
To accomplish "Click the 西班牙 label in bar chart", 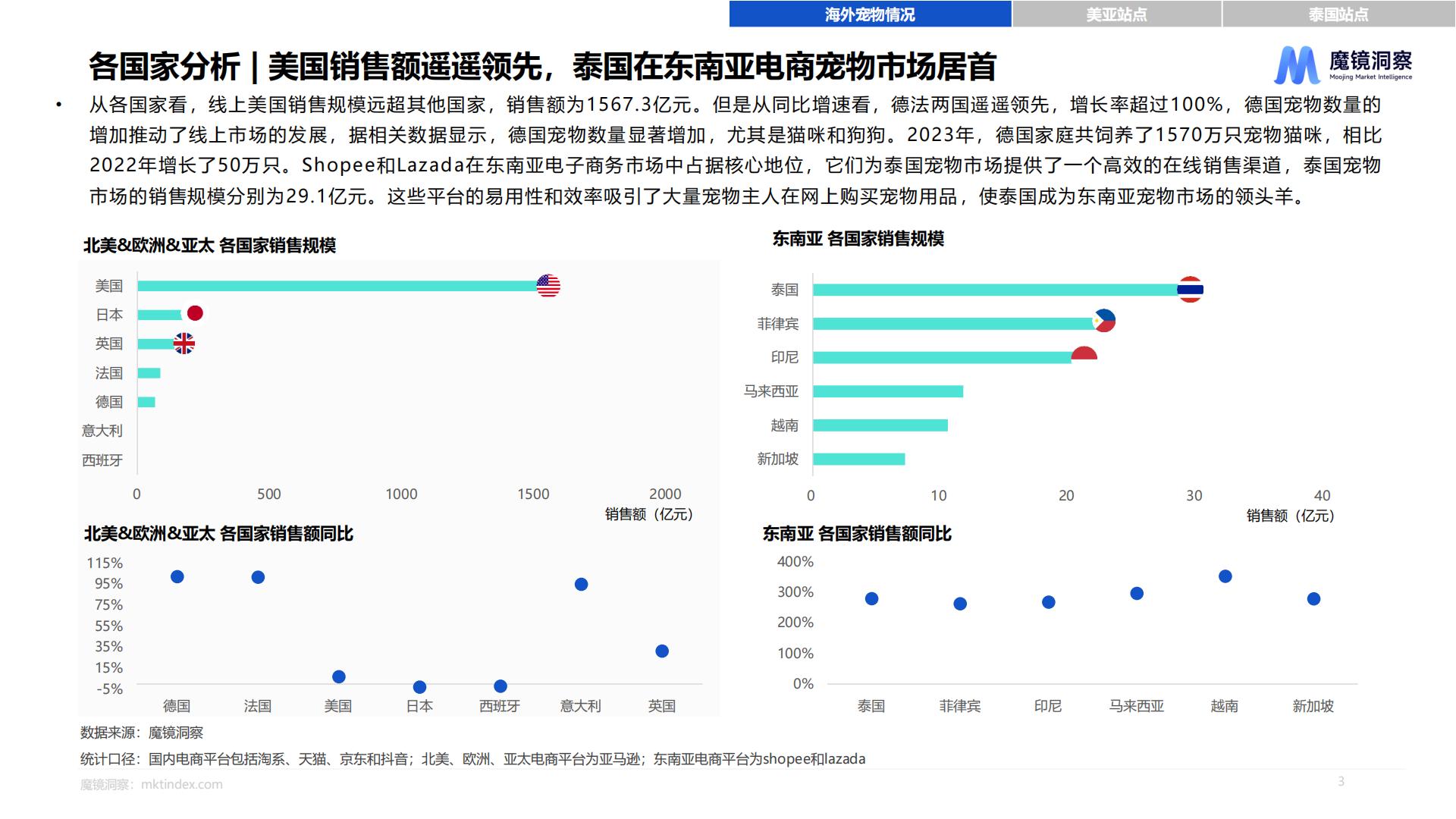I will click(102, 460).
